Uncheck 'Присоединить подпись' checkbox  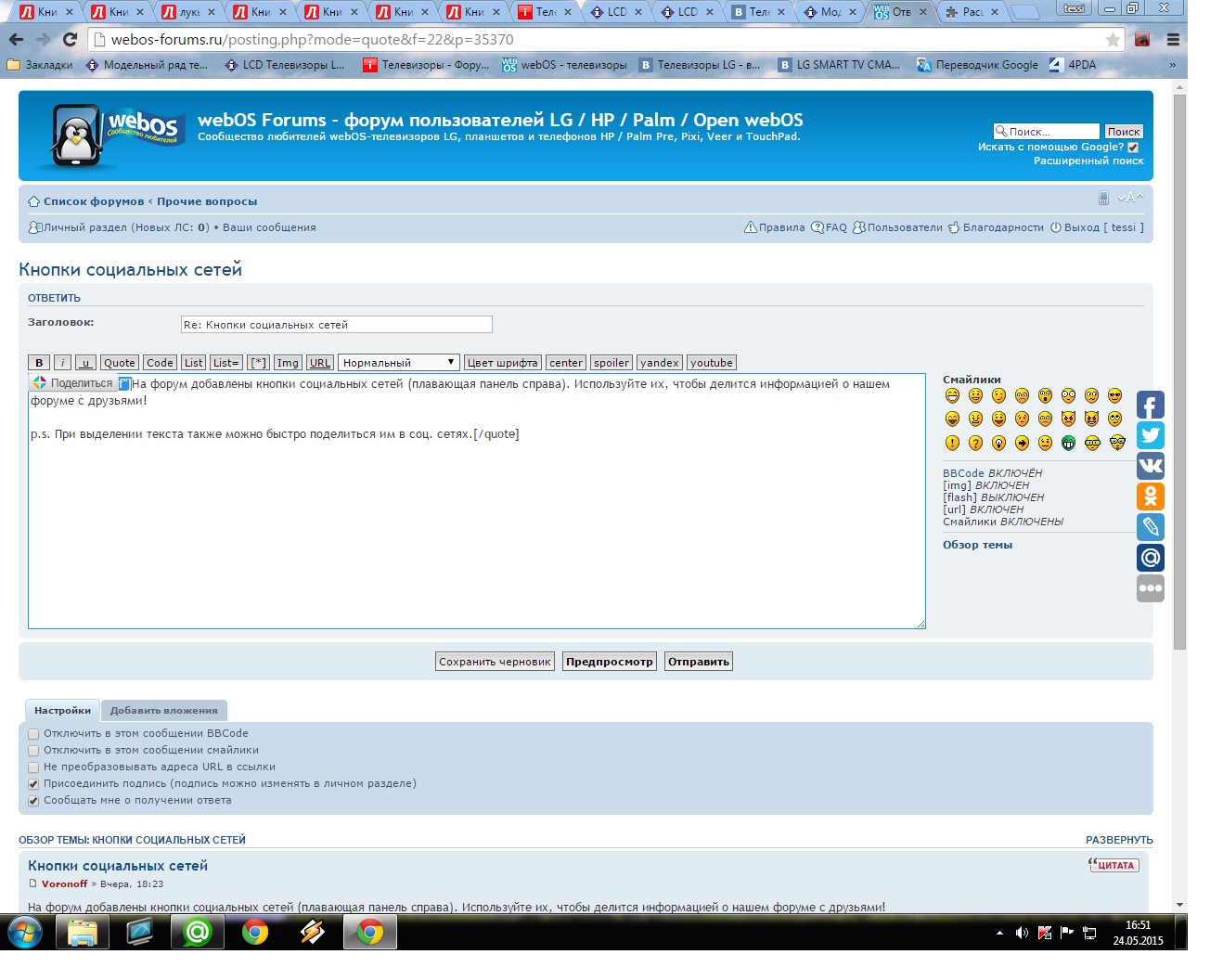pos(33,784)
